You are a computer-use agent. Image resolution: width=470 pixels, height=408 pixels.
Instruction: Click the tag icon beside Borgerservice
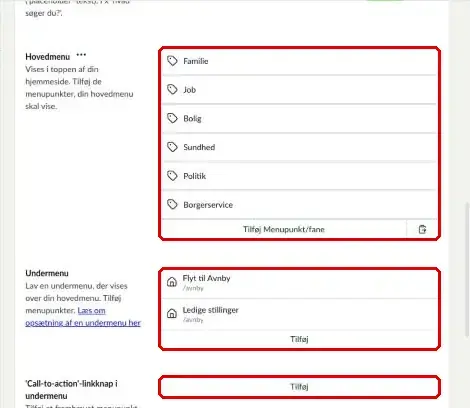click(172, 204)
